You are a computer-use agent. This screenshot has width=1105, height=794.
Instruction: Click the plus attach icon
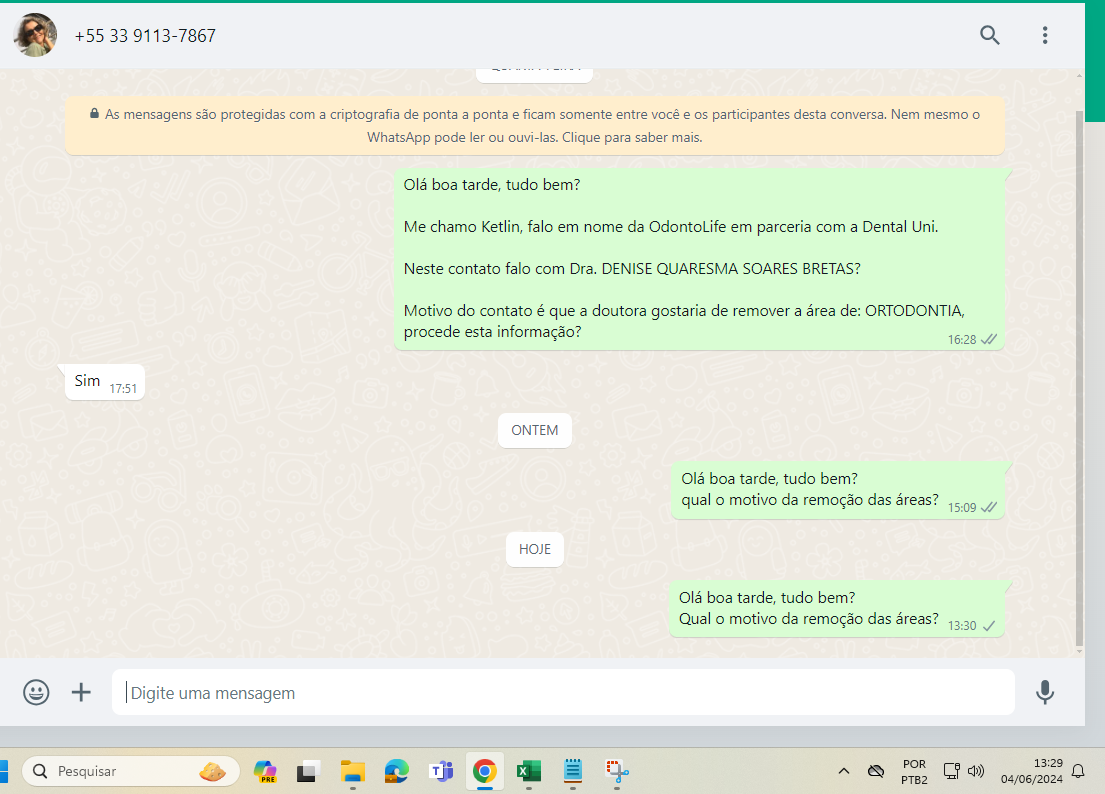[81, 692]
